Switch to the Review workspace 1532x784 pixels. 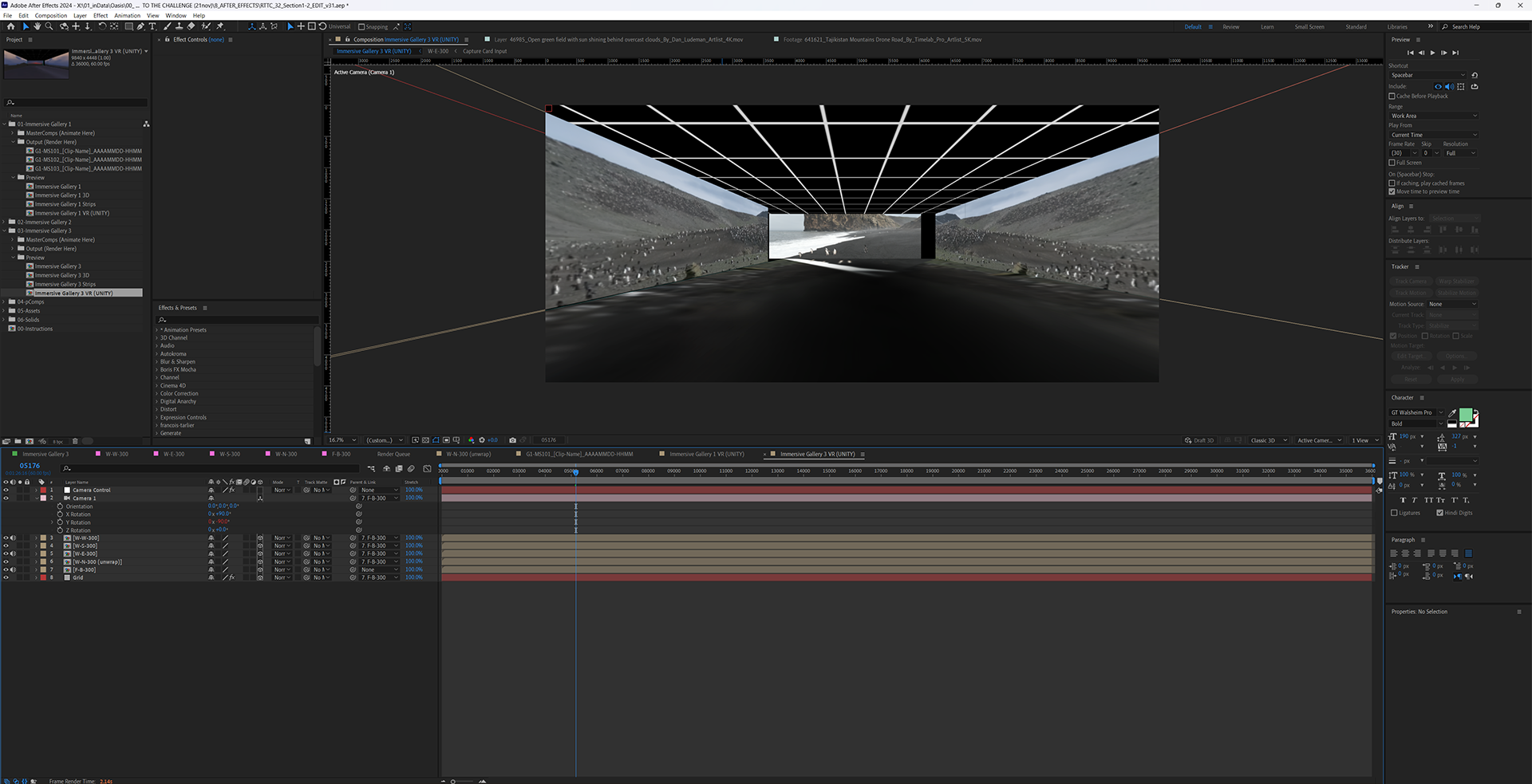pos(1231,27)
